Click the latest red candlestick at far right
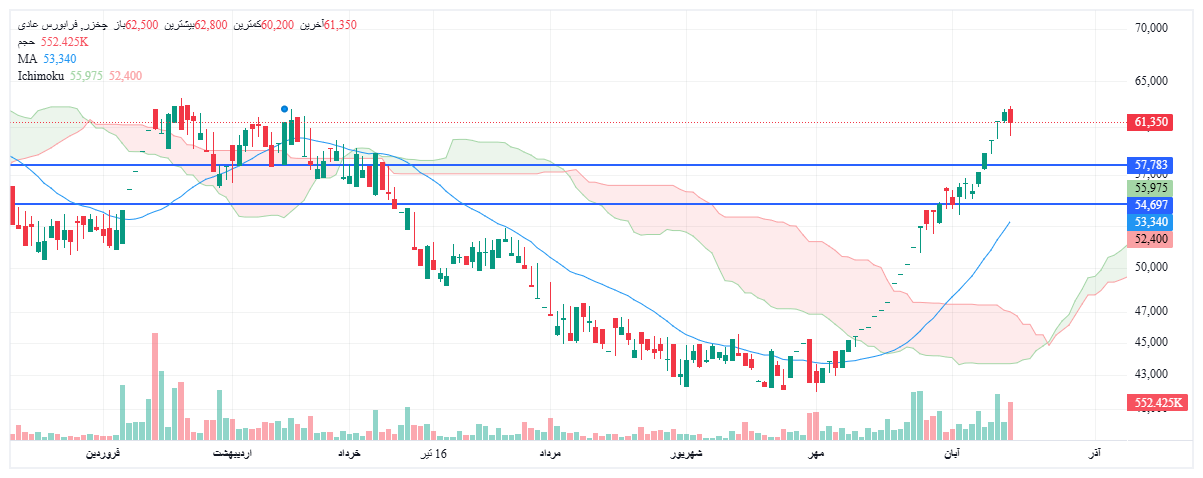Image resolution: width=1203 pixels, height=478 pixels. pos(1011,119)
